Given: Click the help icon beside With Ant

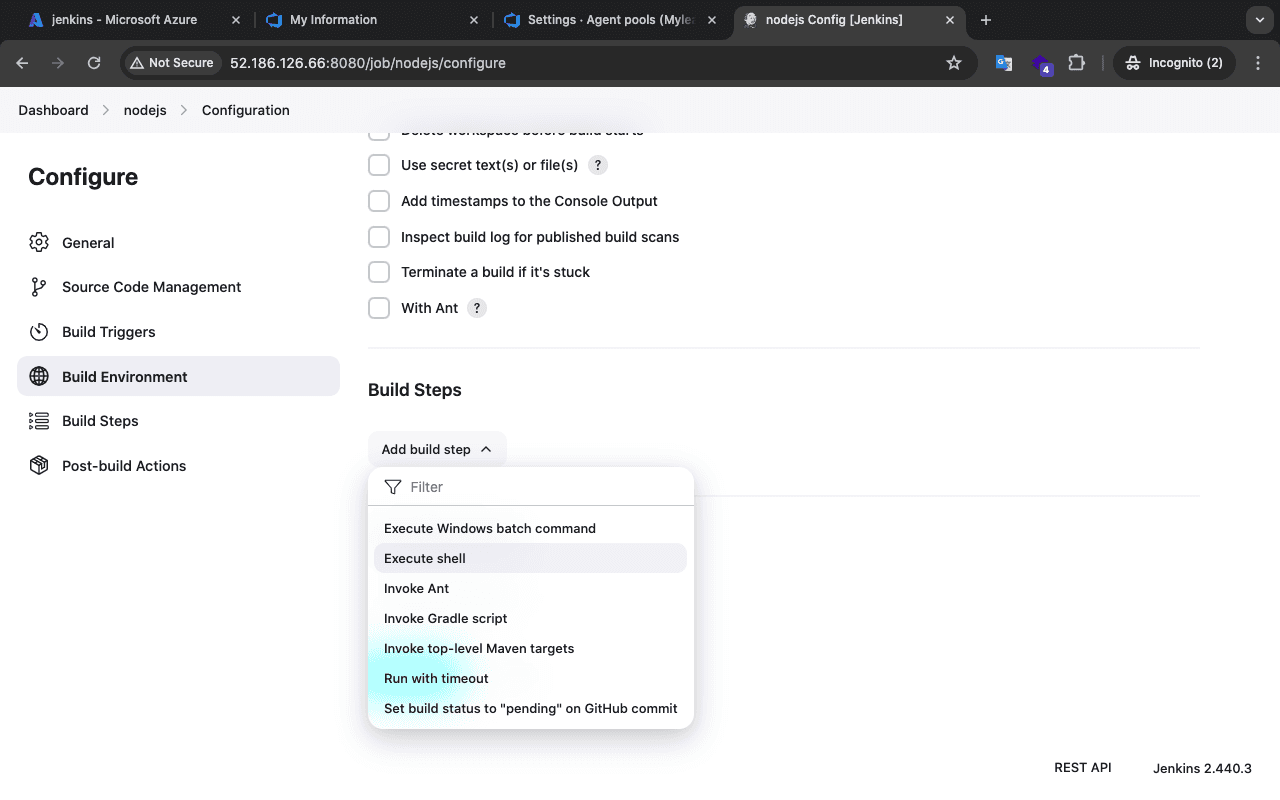Looking at the screenshot, I should [477, 308].
